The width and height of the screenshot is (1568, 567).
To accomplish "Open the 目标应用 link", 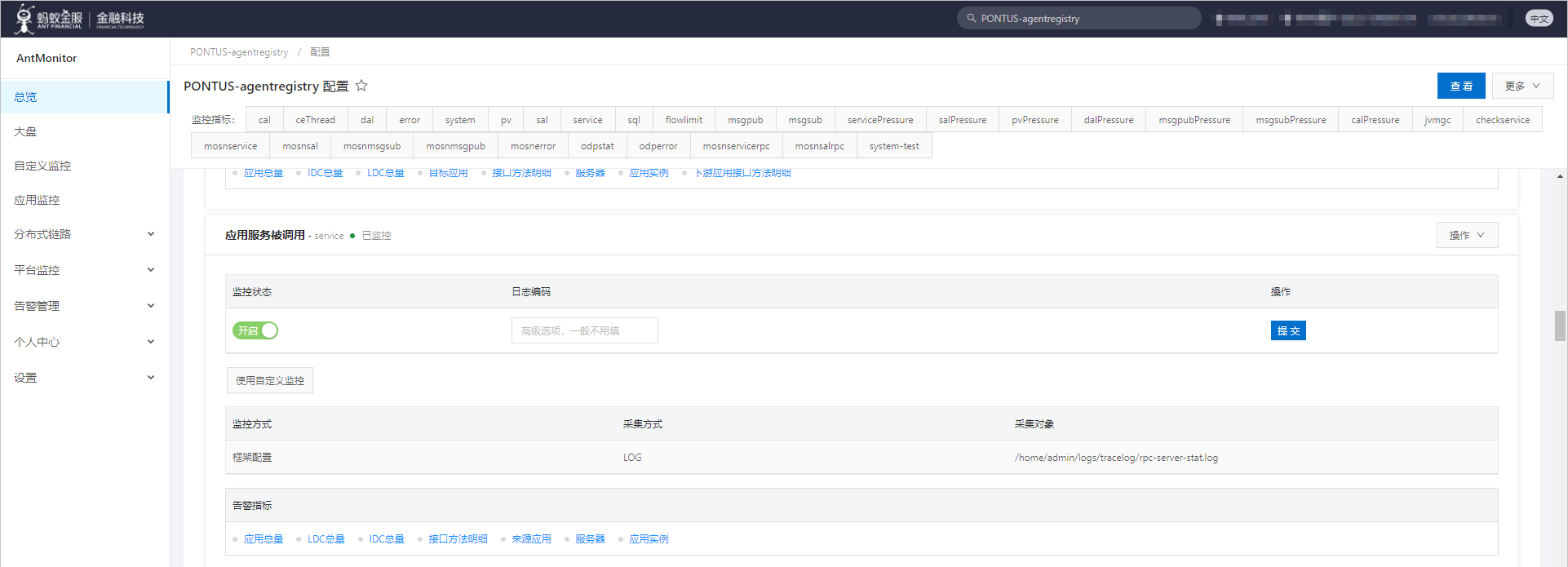I will [448, 173].
